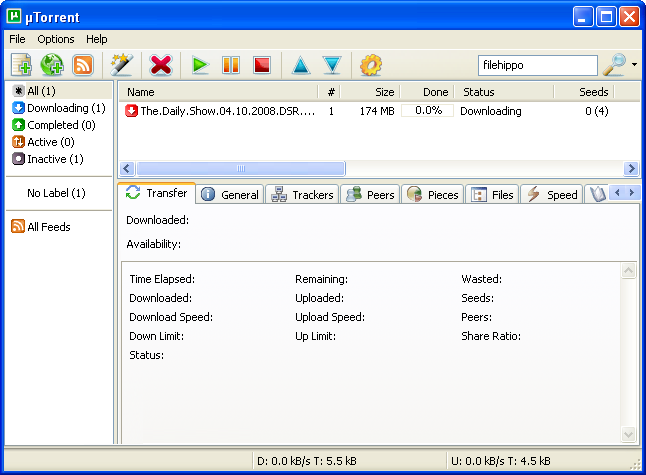Click the Add Torrent toolbar icon

(22, 65)
